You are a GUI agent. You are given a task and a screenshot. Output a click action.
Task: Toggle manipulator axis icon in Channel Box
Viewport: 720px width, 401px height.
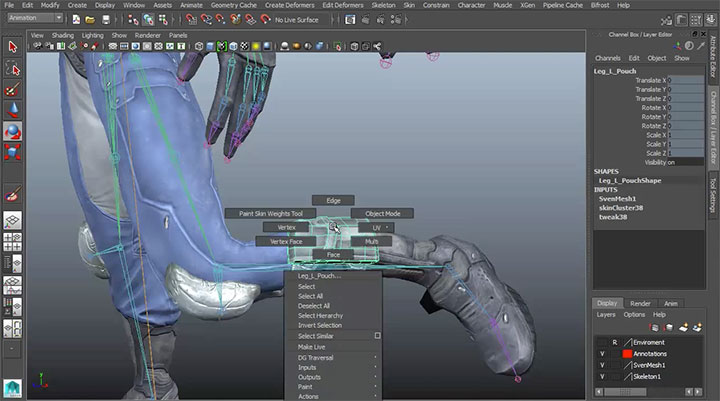tap(677, 46)
